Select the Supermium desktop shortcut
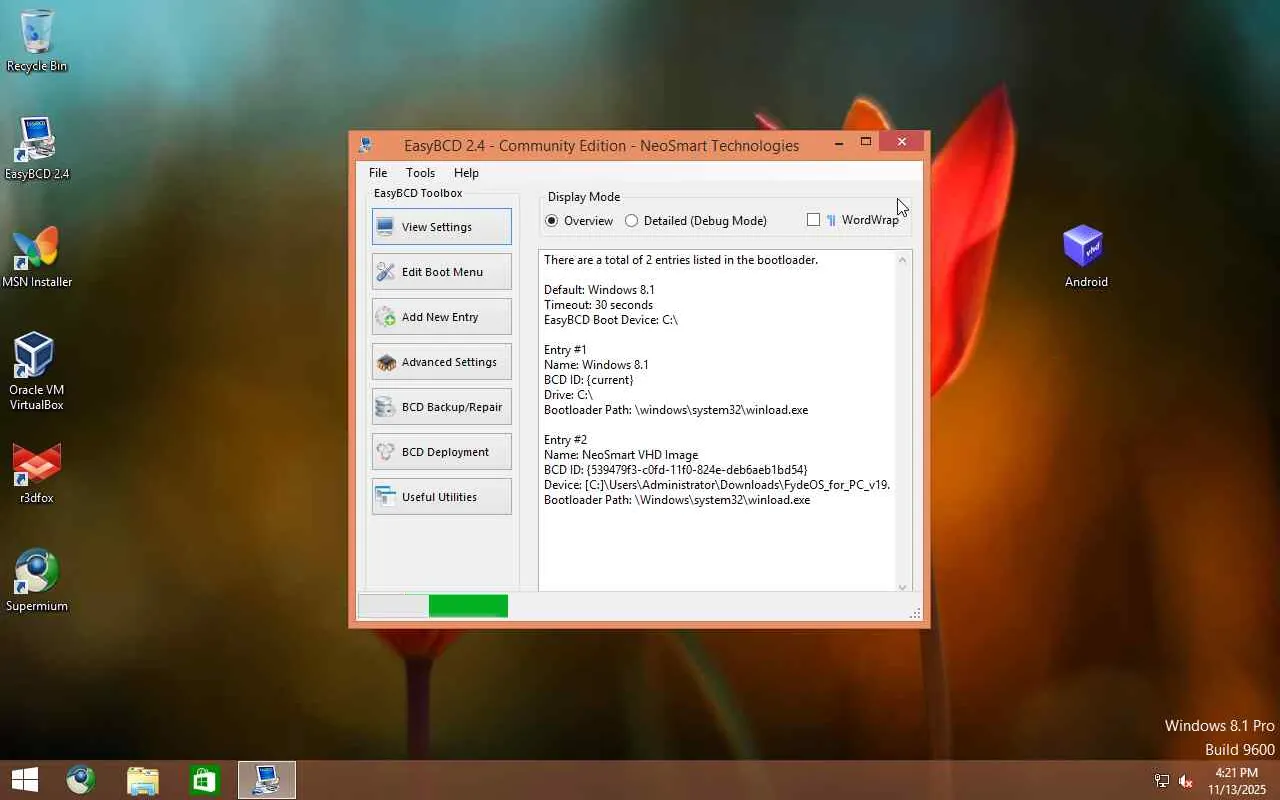The image size is (1280, 800). pos(37,580)
